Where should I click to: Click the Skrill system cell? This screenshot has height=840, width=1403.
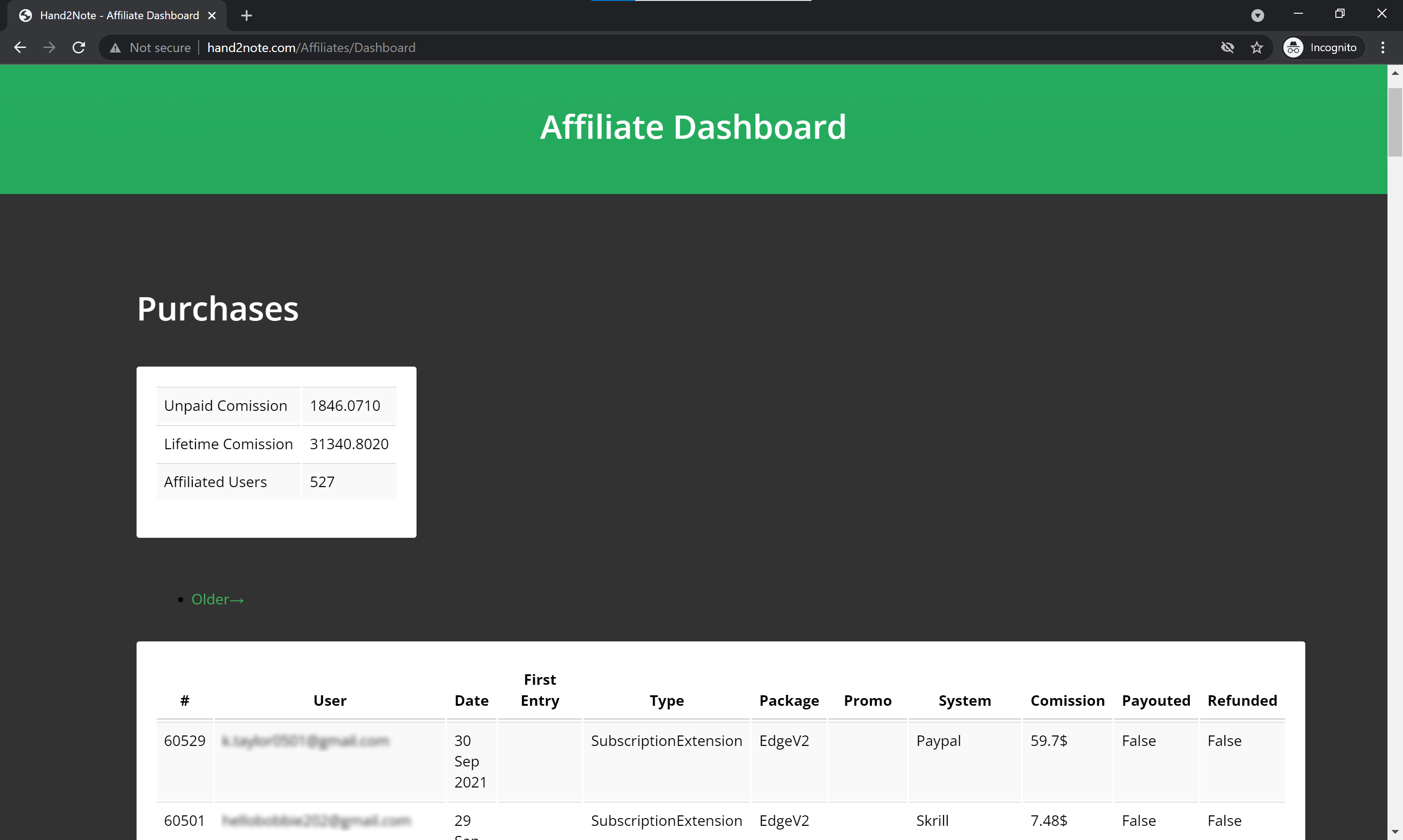[932, 820]
